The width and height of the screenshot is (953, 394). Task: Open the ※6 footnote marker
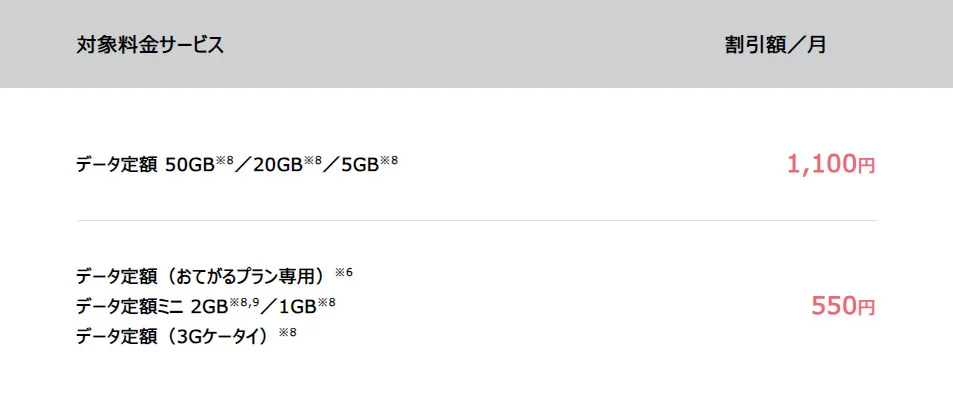[344, 272]
